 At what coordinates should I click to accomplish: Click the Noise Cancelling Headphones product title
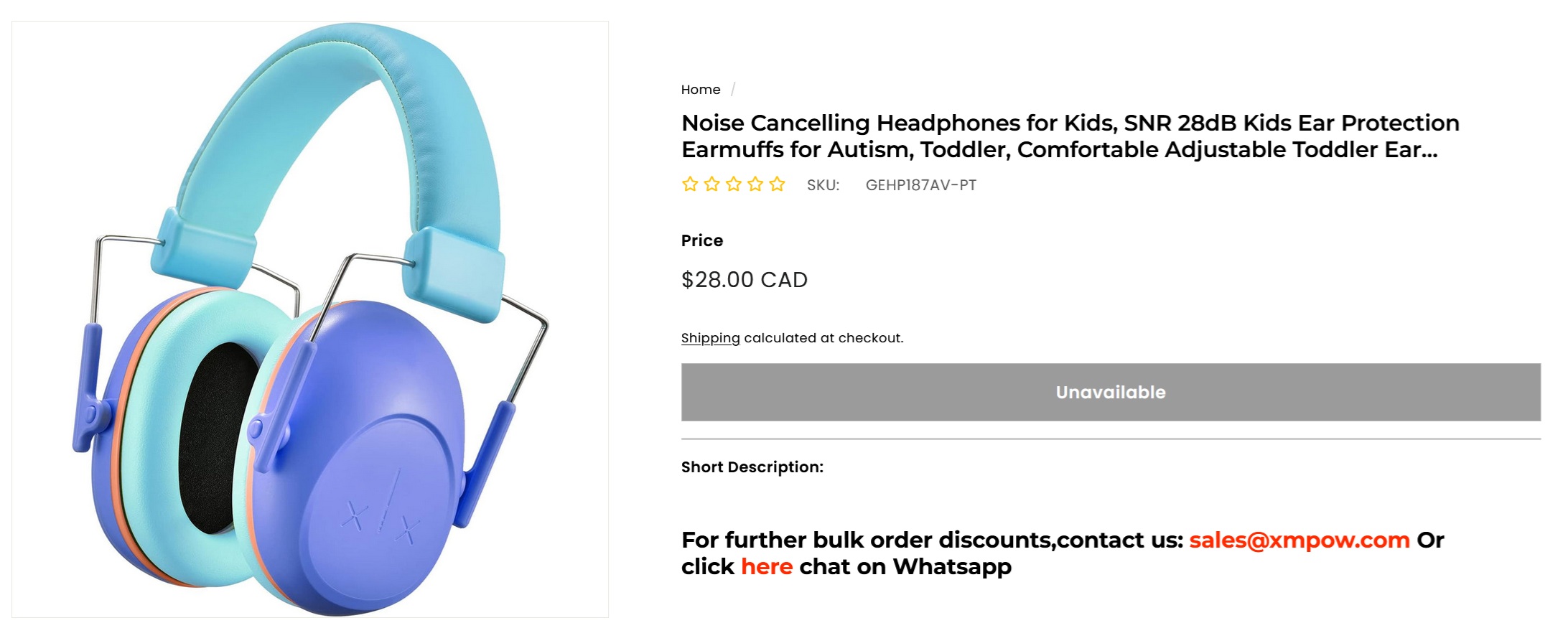point(1070,136)
